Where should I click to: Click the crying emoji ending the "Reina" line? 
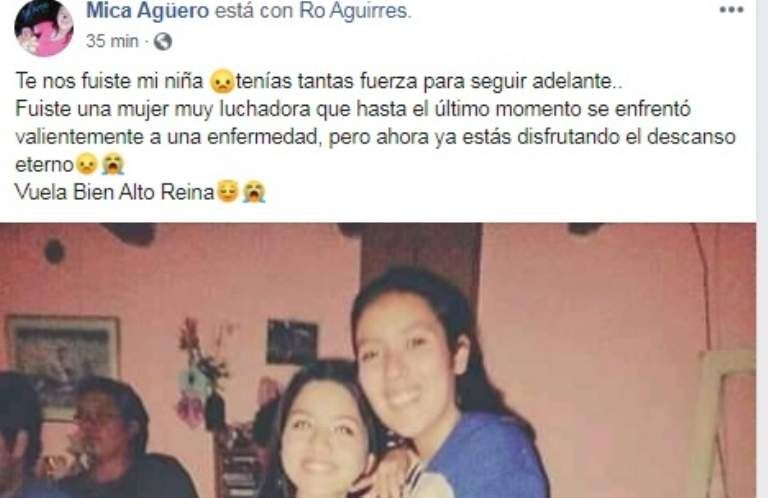point(254,191)
